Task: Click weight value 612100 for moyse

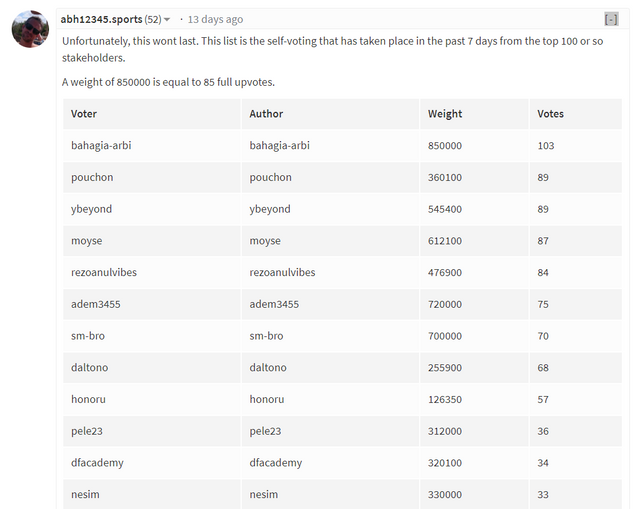Action: (445, 241)
